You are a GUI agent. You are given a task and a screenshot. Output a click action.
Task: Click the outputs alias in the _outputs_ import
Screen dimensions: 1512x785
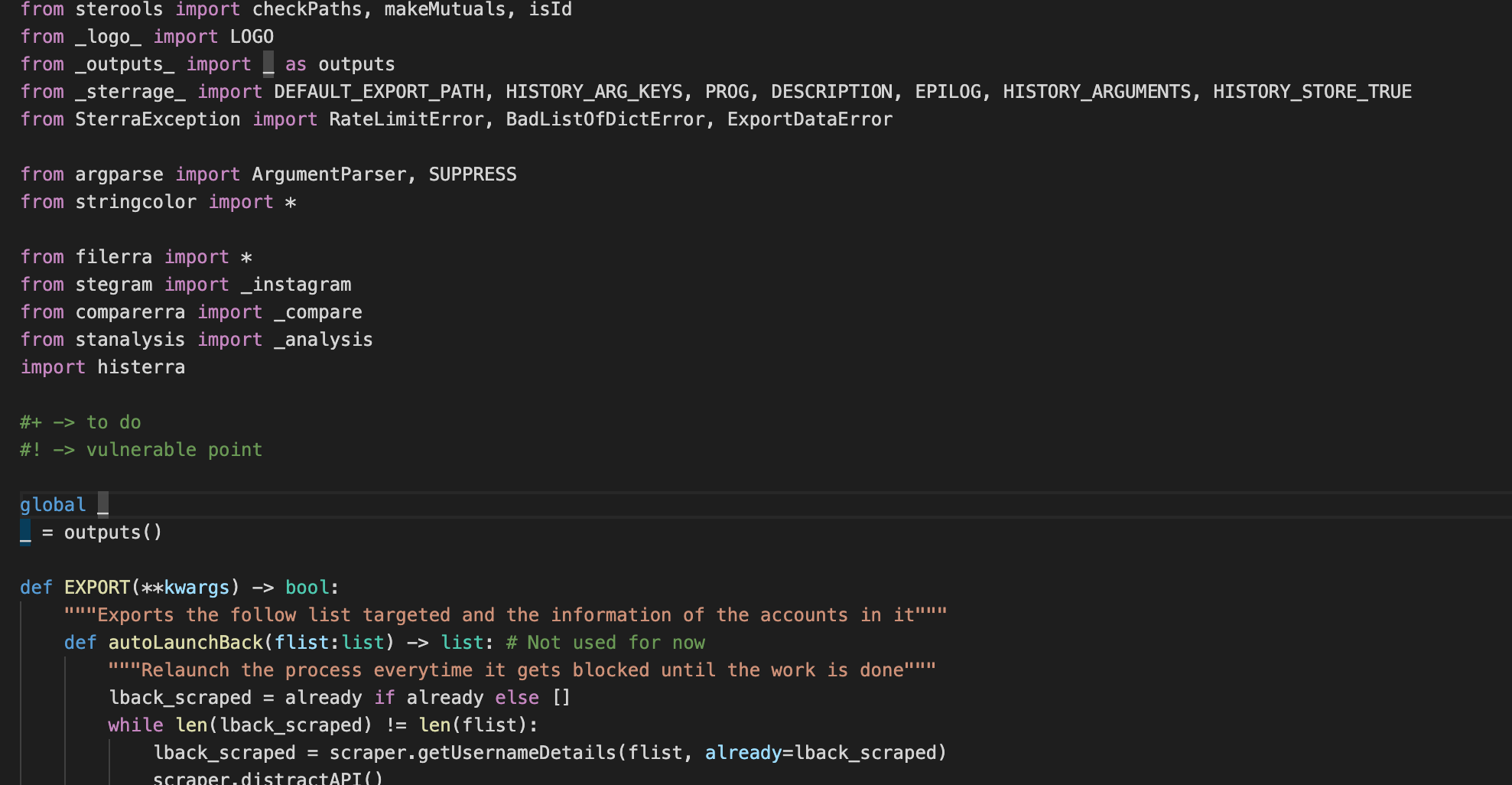pos(356,64)
